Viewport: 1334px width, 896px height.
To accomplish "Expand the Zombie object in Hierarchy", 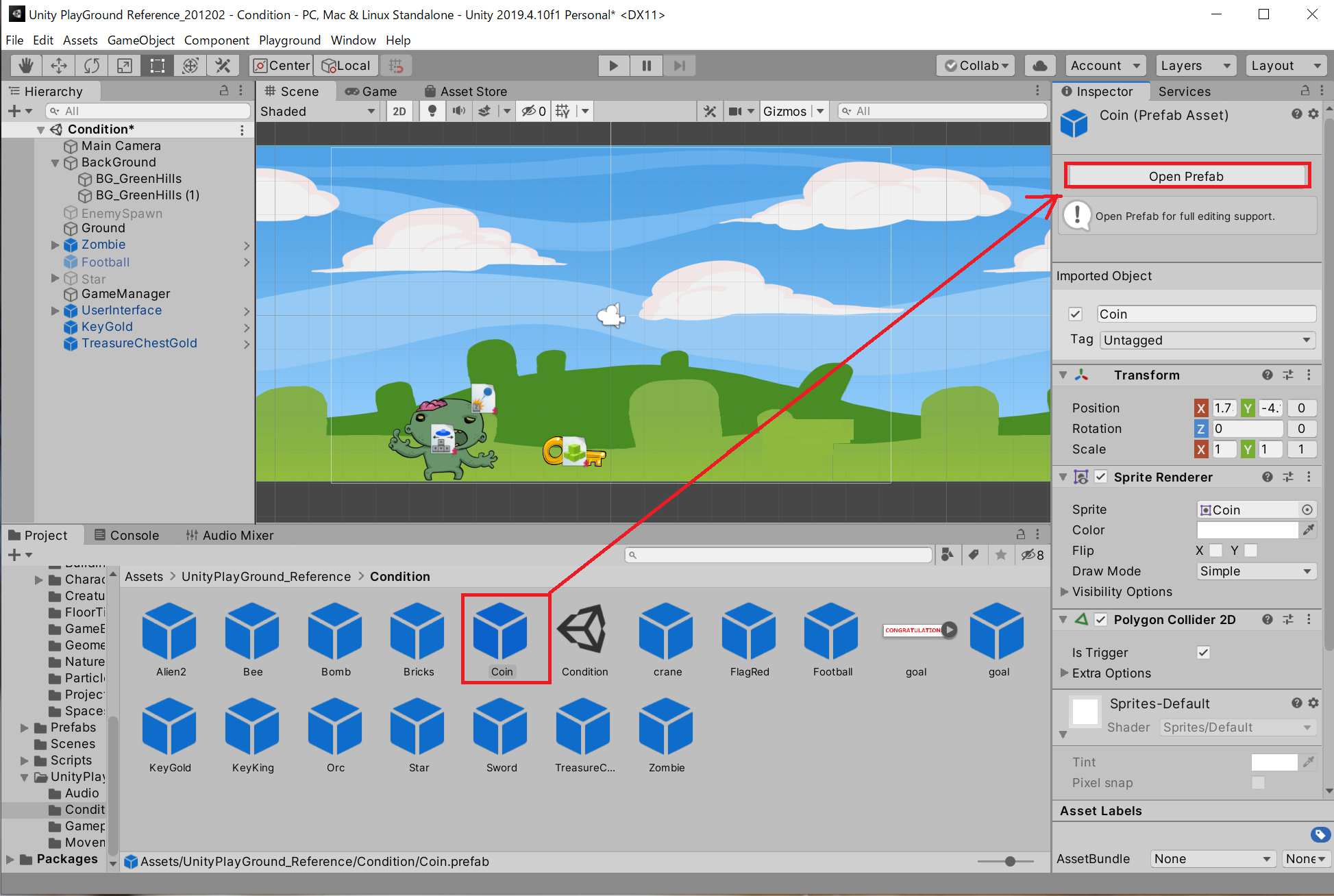I will (55, 245).
